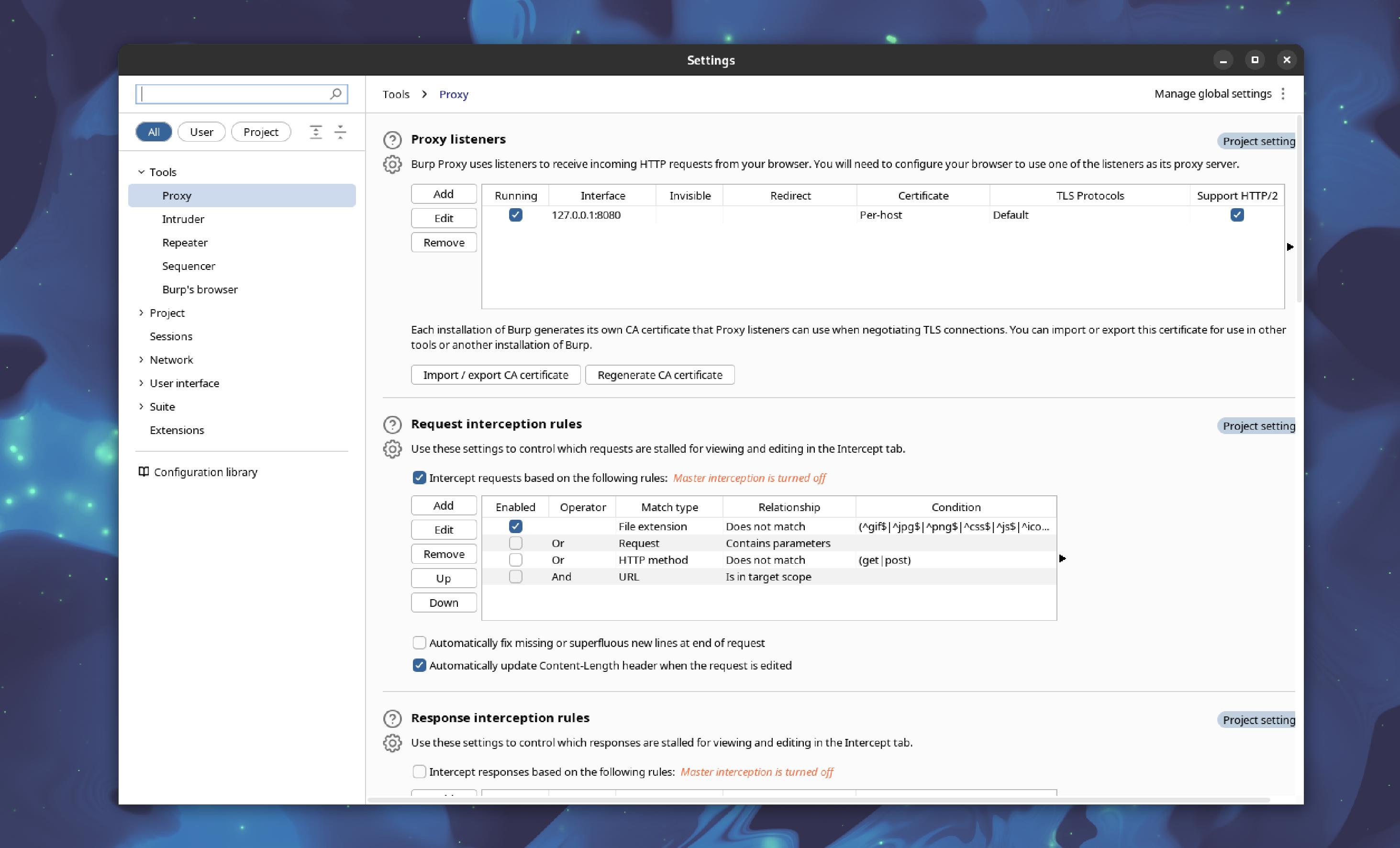Viewport: 1400px width, 848px height.
Task: Click the Configuration library book icon
Action: click(141, 471)
